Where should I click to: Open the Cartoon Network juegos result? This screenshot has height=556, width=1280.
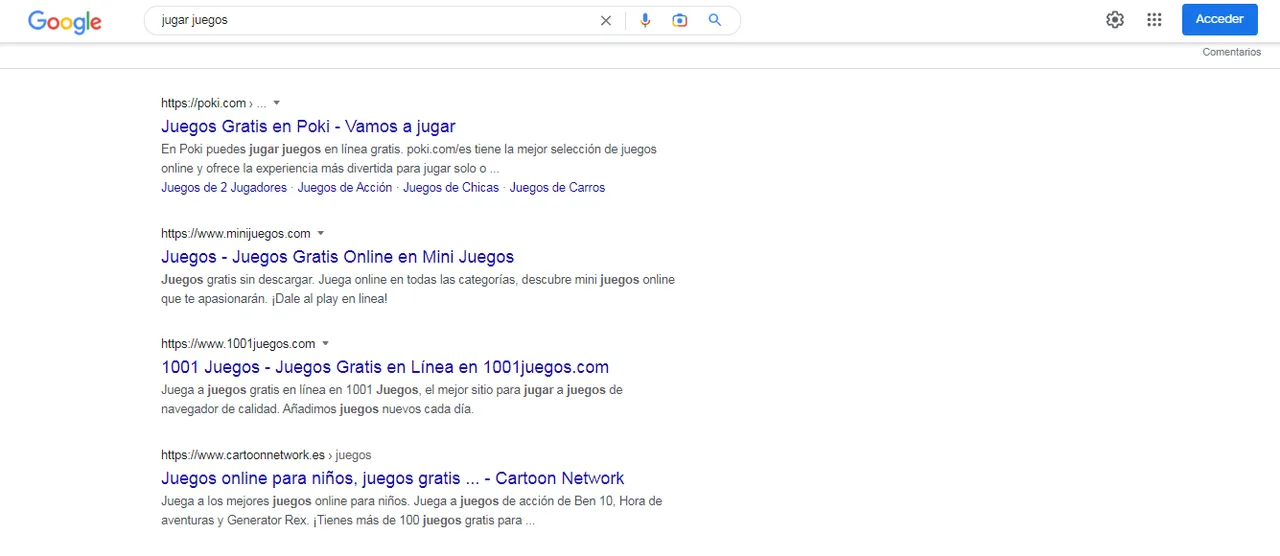coord(393,478)
